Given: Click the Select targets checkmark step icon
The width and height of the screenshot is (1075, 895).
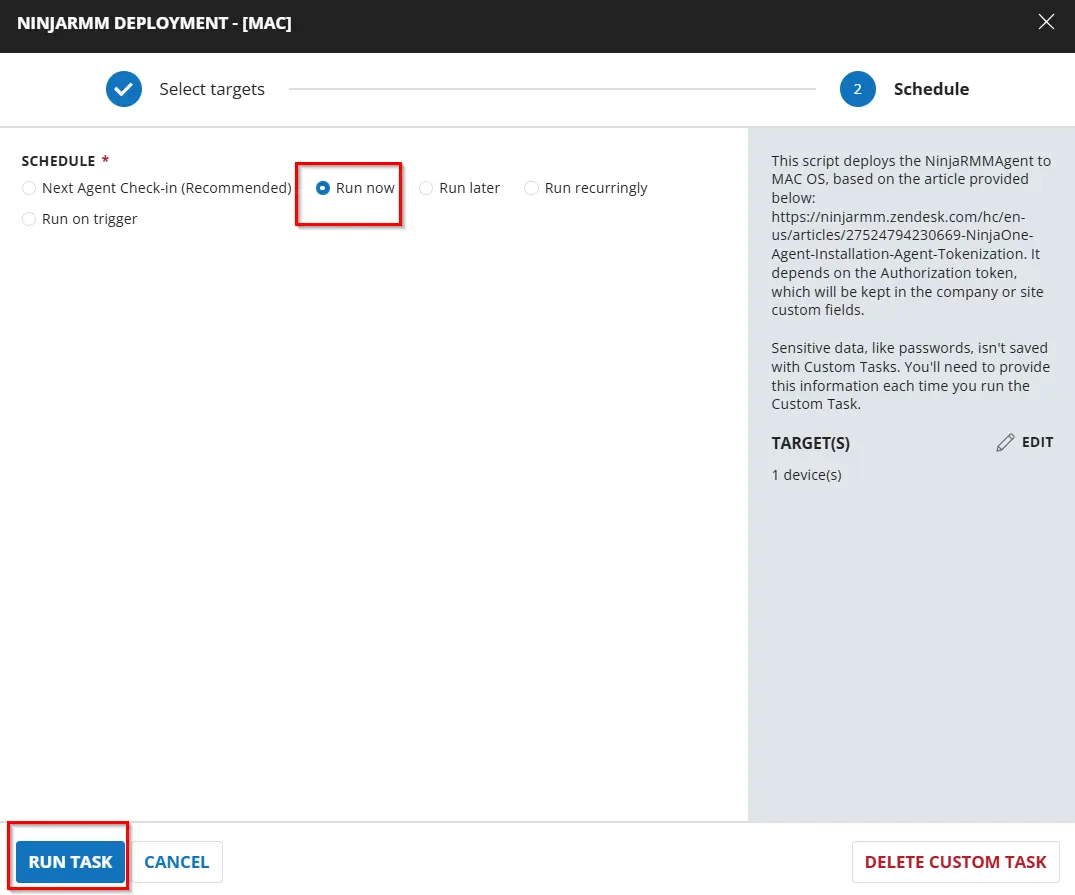Looking at the screenshot, I should 124,89.
